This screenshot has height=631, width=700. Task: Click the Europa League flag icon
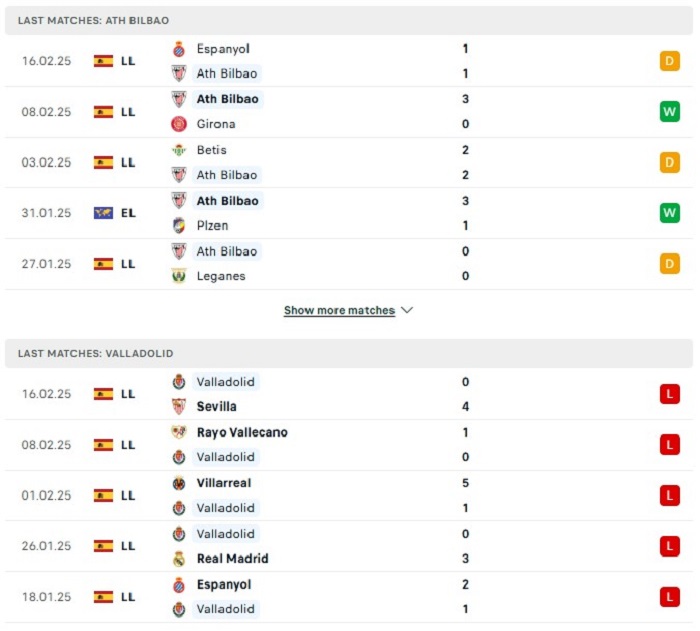coord(104,213)
